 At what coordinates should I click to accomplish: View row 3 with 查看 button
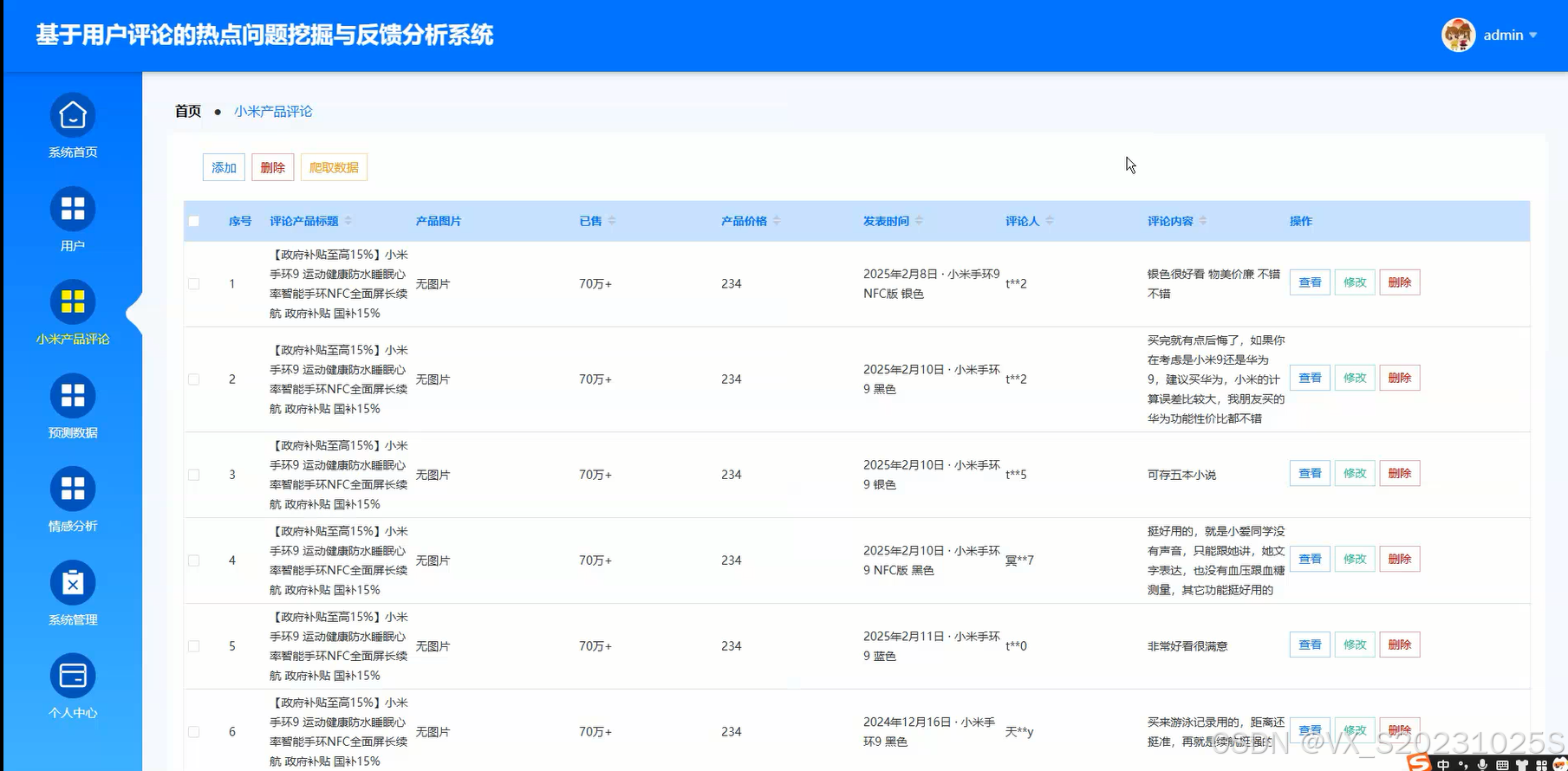(1310, 473)
